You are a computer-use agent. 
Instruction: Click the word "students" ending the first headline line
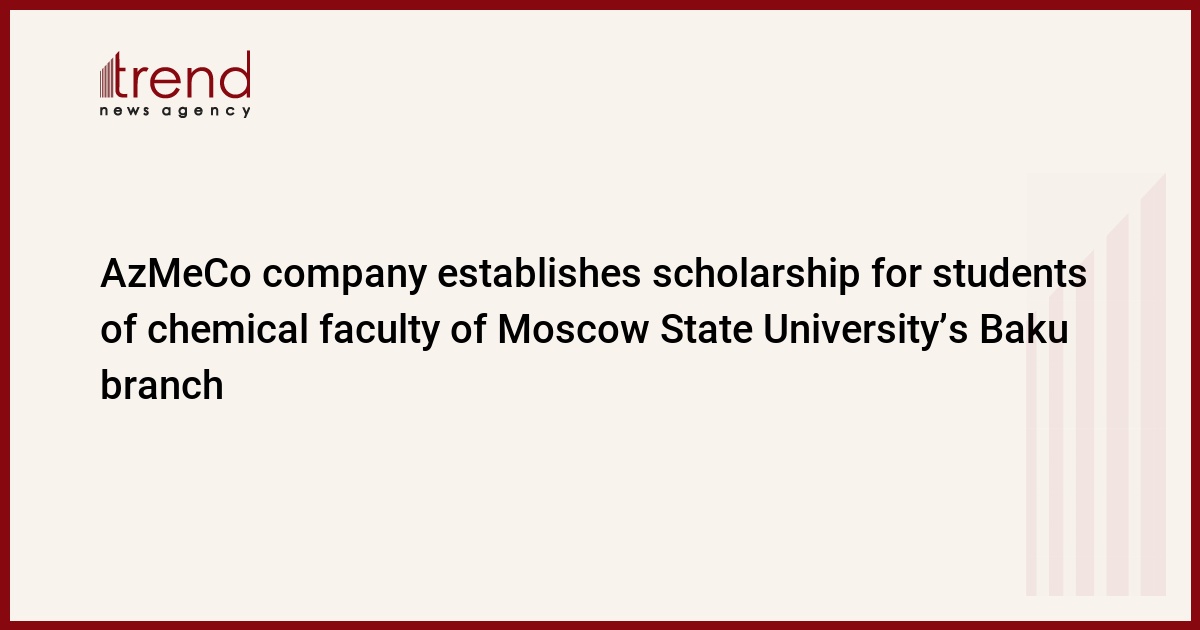click(1008, 275)
